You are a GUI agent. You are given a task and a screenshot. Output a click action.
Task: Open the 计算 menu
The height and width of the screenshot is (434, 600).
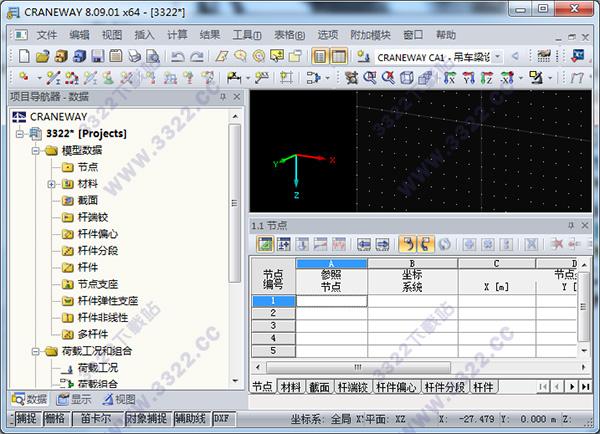click(x=176, y=34)
